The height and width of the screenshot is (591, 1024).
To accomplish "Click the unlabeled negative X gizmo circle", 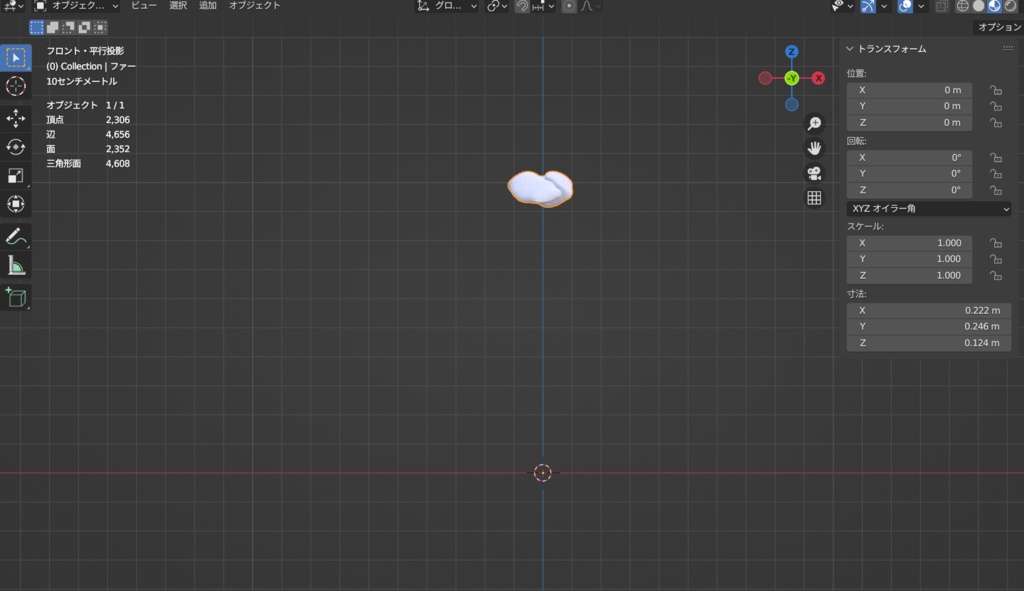I will (x=765, y=78).
